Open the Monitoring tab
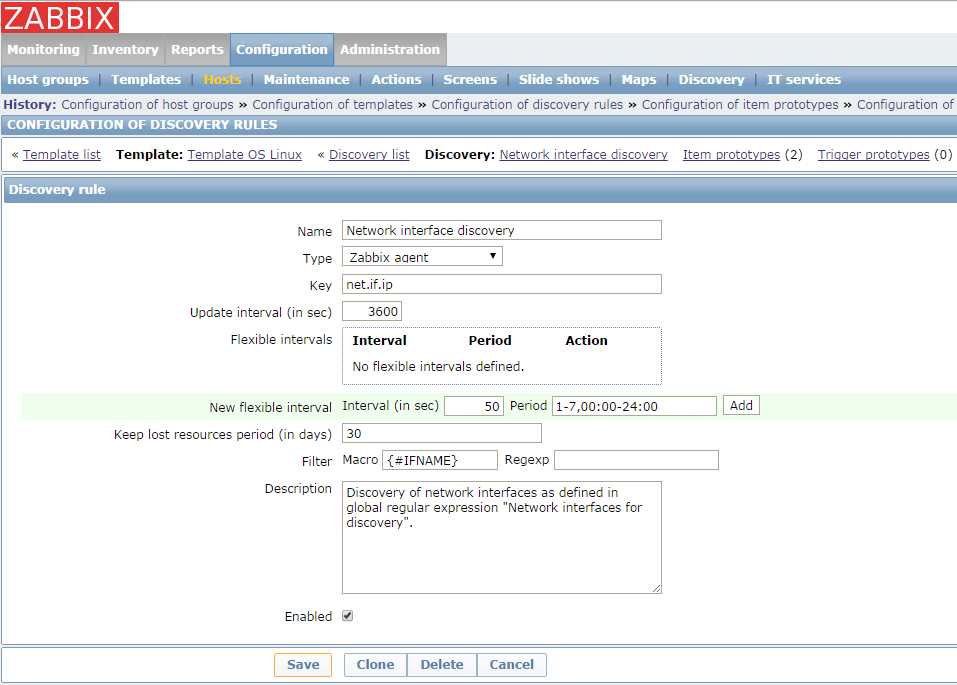 [x=43, y=49]
